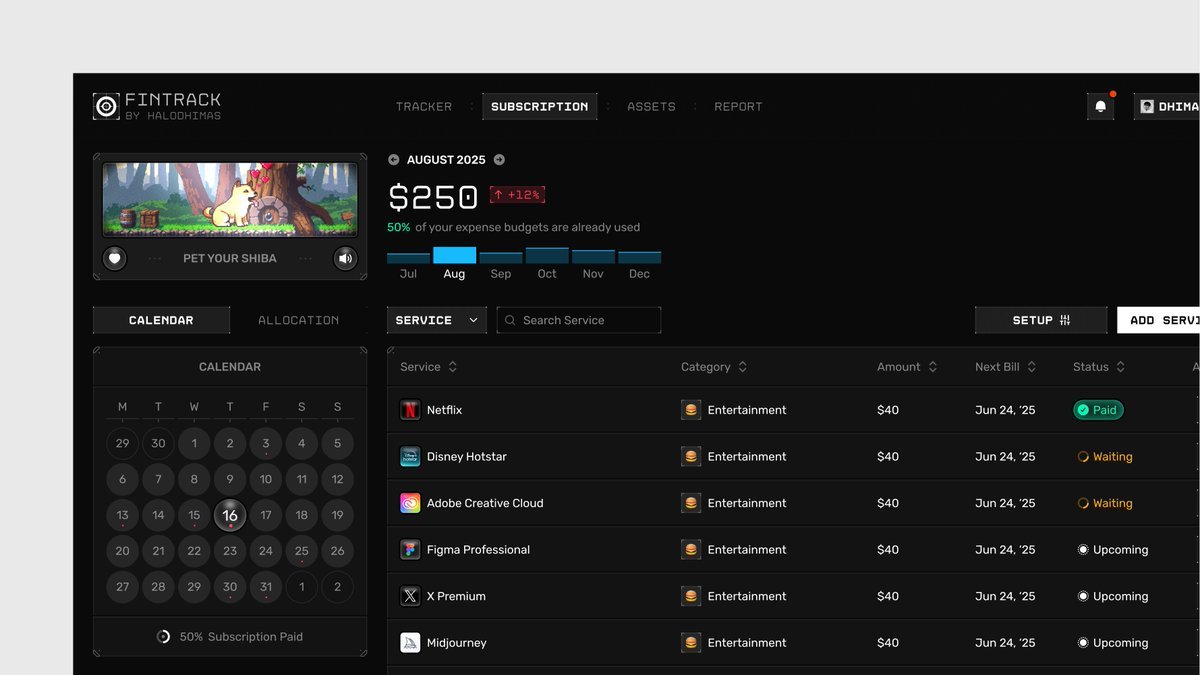Click the notification bell icon
This screenshot has height=675, width=1200.
[x=1100, y=107]
